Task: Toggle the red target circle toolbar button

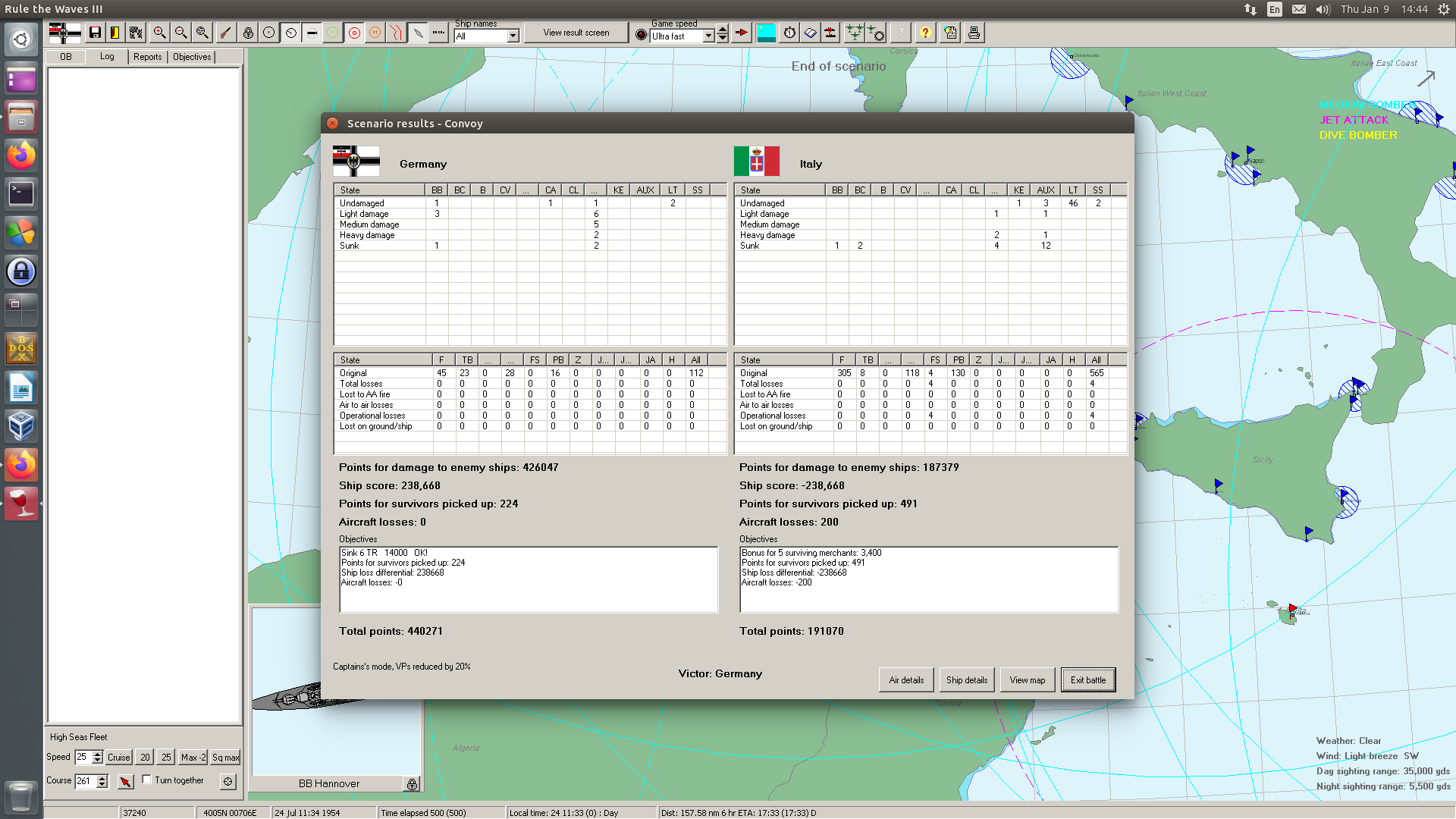Action: click(x=354, y=33)
